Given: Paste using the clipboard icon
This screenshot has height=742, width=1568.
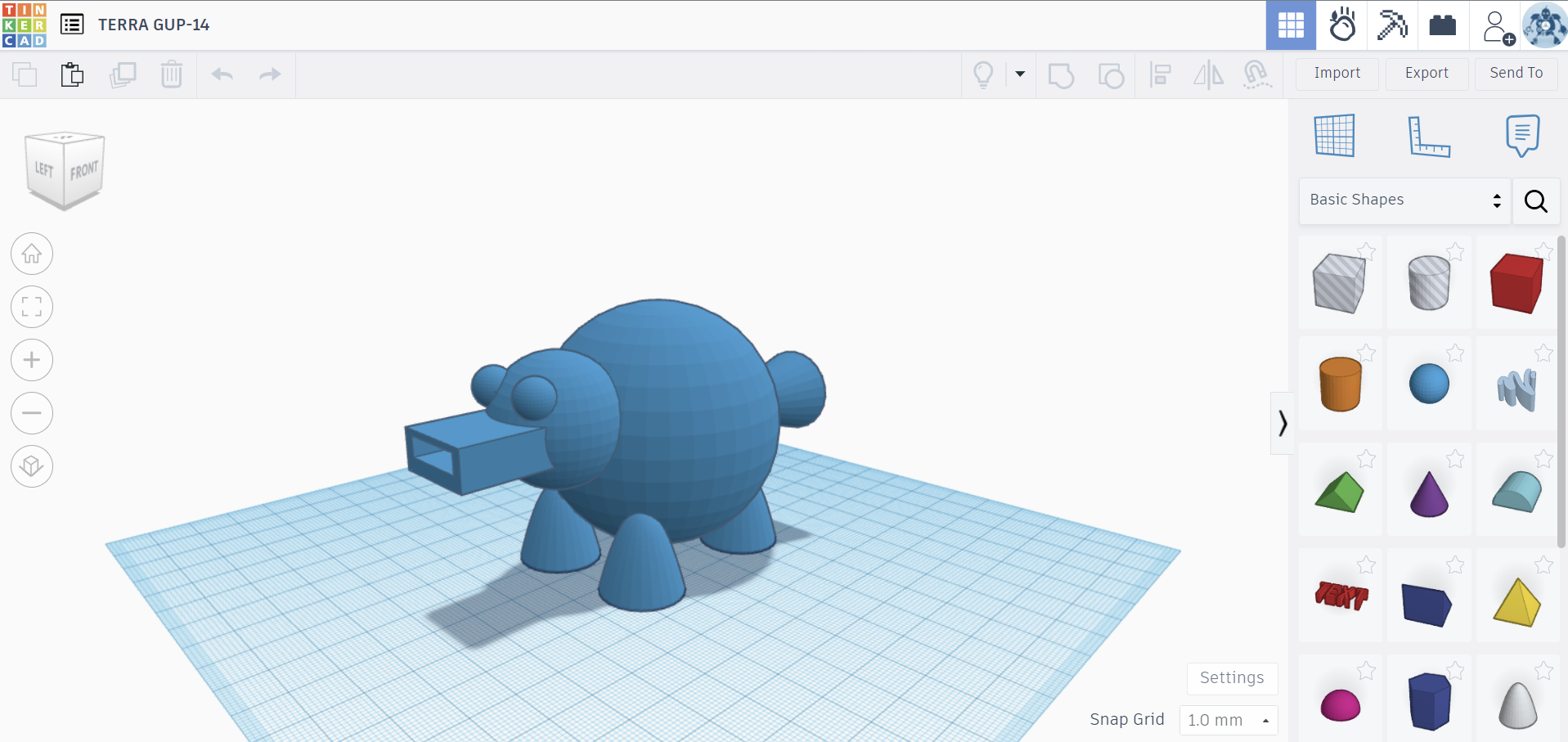Looking at the screenshot, I should tap(72, 74).
